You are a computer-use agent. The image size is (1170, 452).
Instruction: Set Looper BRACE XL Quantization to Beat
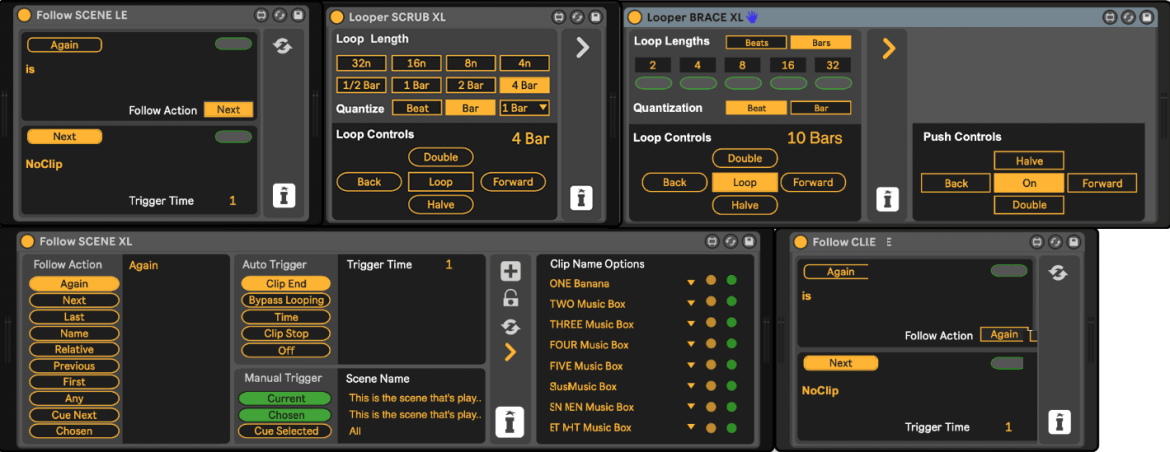(756, 108)
